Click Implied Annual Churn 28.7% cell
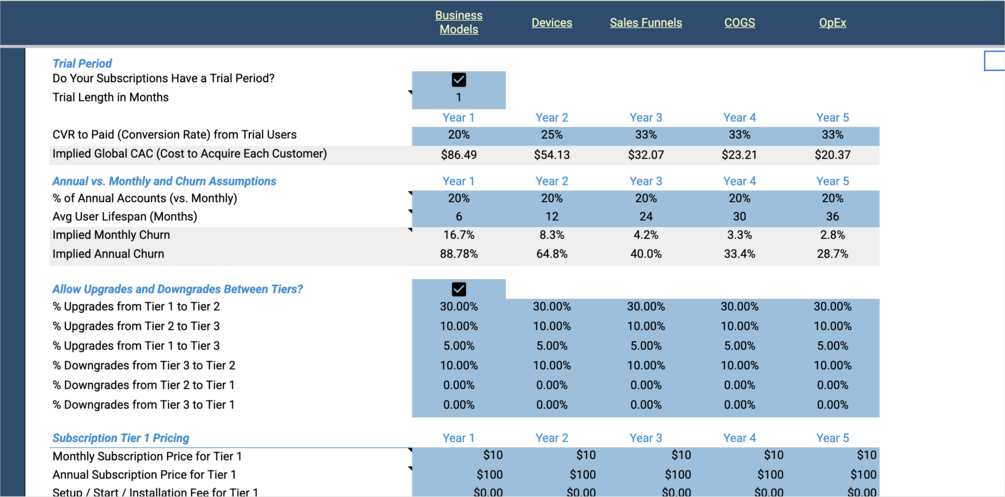 coord(833,254)
